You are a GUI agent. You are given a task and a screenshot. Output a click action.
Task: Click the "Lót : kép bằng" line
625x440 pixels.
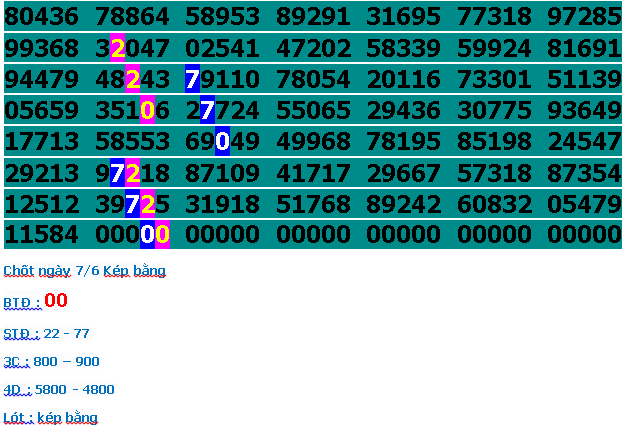(x=50, y=417)
